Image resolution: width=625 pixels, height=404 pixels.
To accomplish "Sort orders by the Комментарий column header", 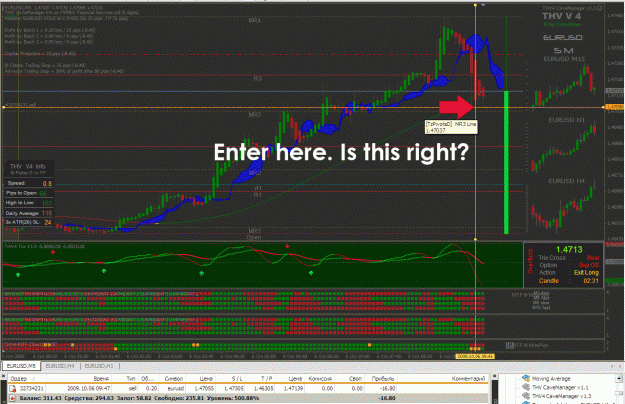I will point(443,379).
